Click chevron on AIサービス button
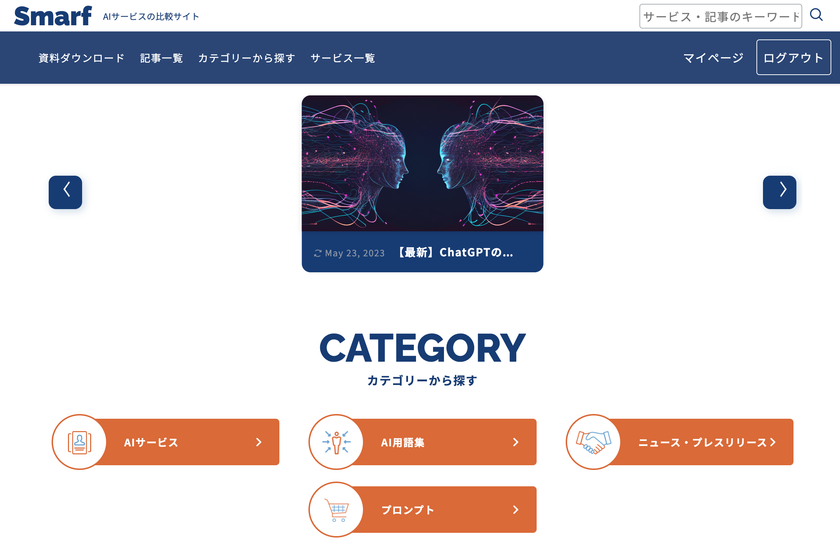 coord(259,442)
